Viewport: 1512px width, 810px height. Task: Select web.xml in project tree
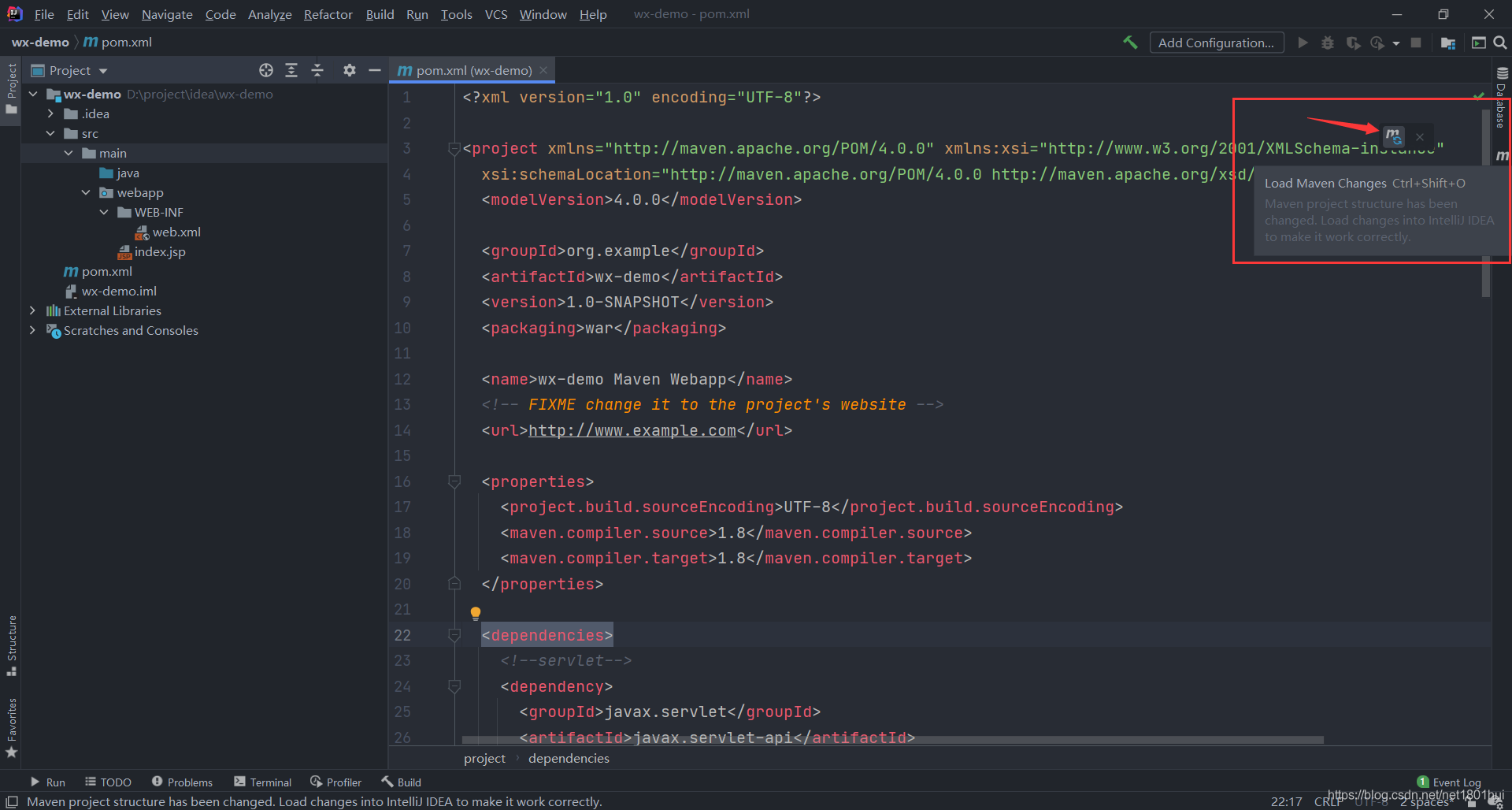[168, 232]
